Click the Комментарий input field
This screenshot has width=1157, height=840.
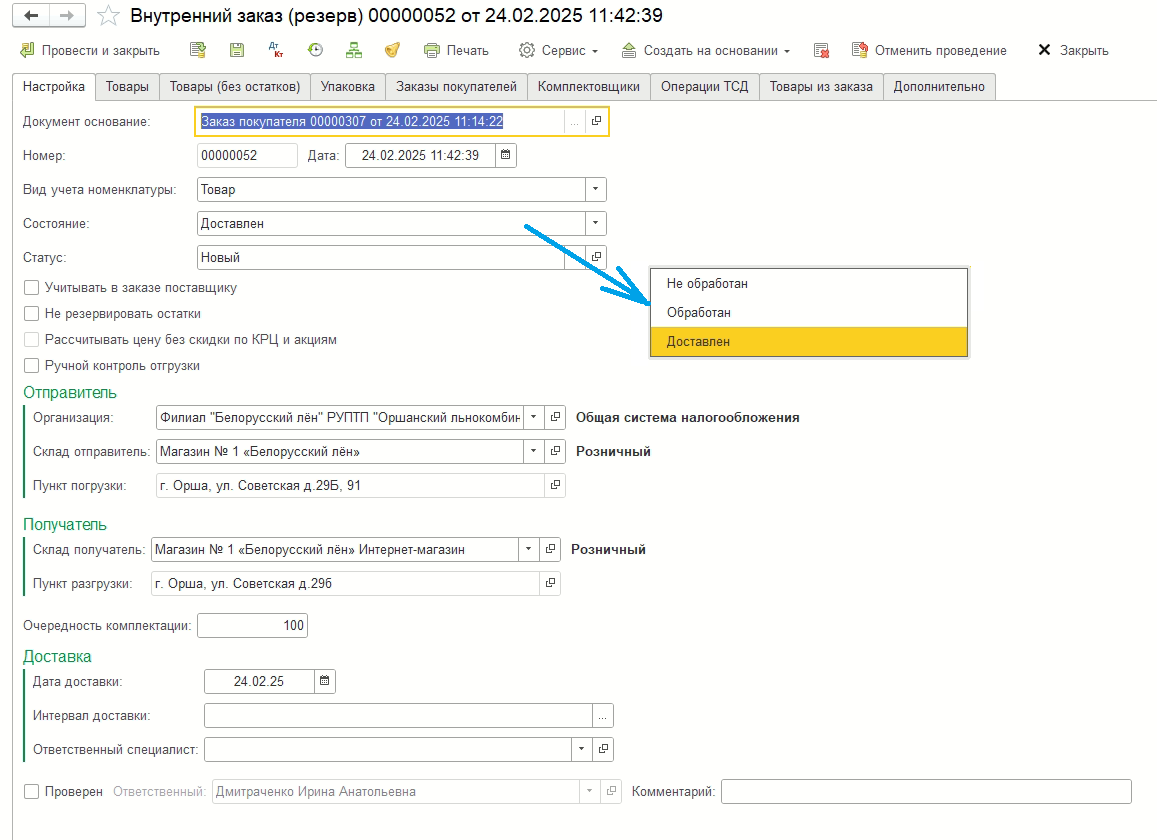point(926,791)
